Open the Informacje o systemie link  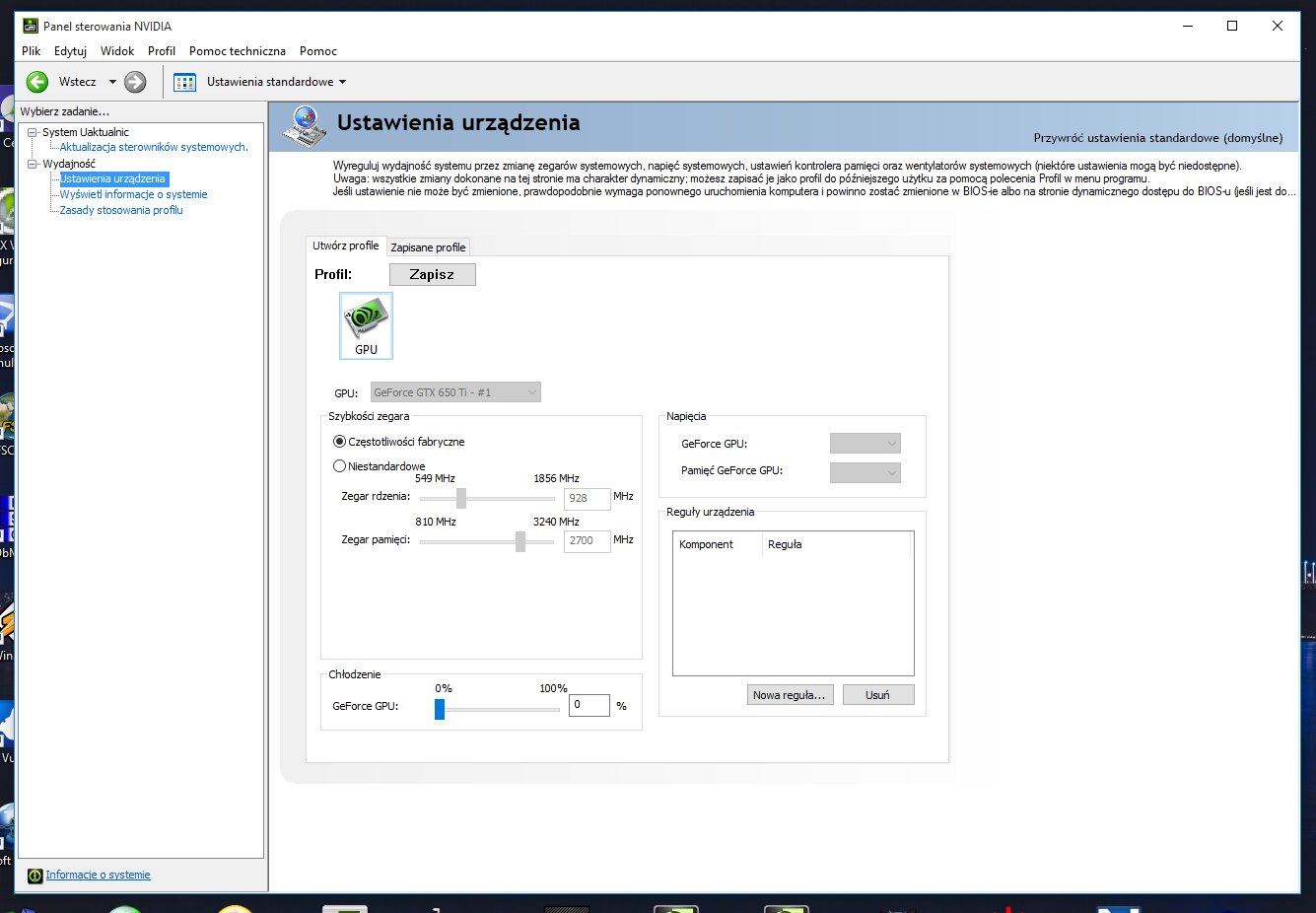point(98,876)
